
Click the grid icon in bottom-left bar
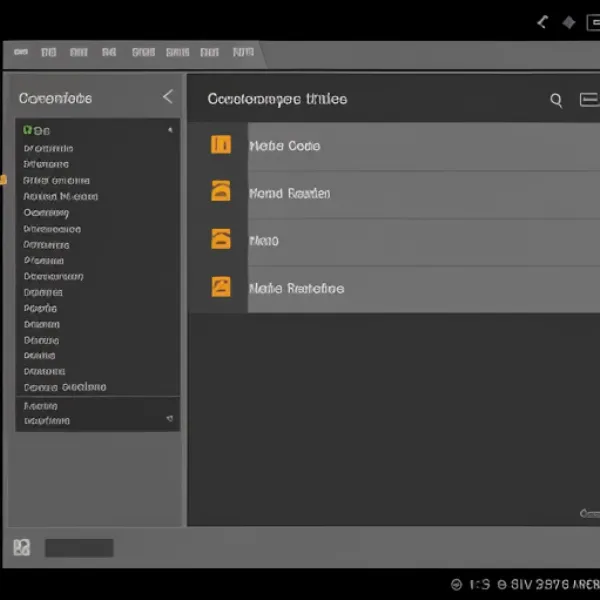pyautogui.click(x=22, y=548)
